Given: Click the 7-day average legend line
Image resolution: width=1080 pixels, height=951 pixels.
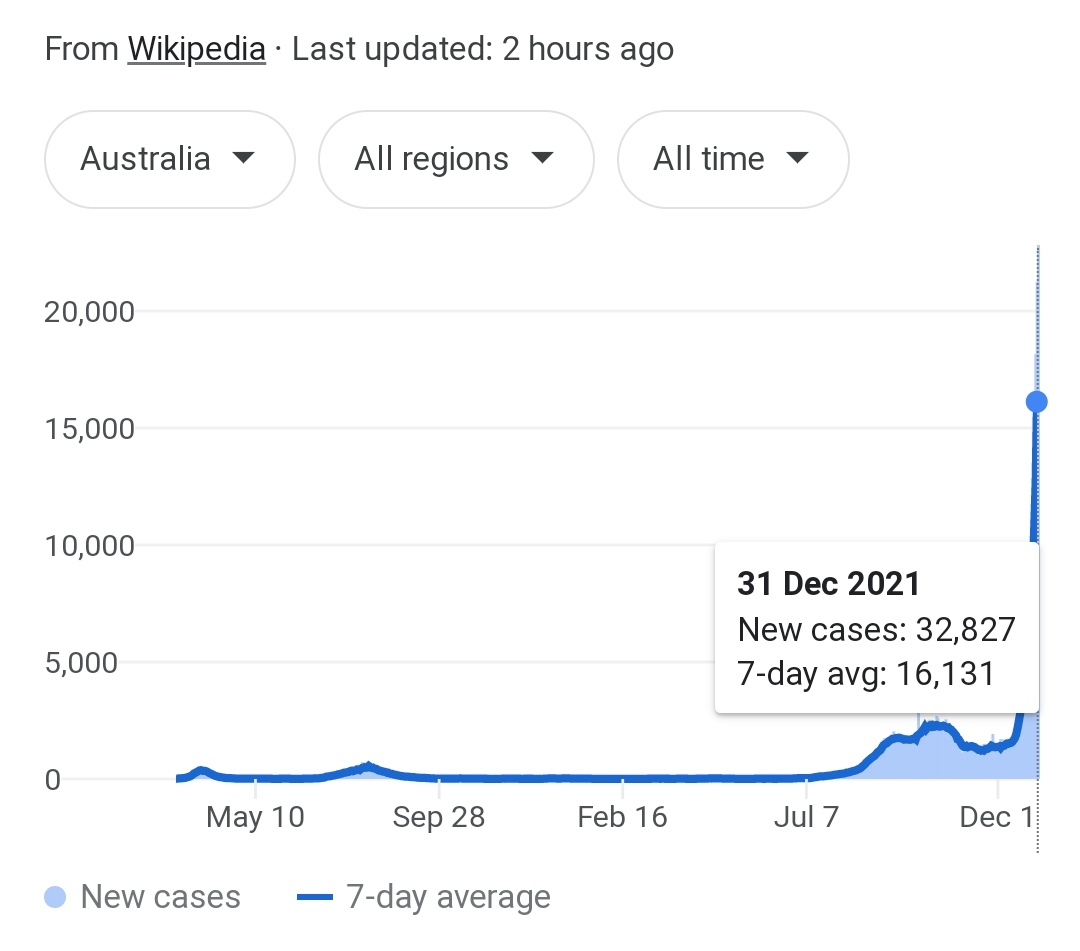Looking at the screenshot, I should tap(315, 897).
